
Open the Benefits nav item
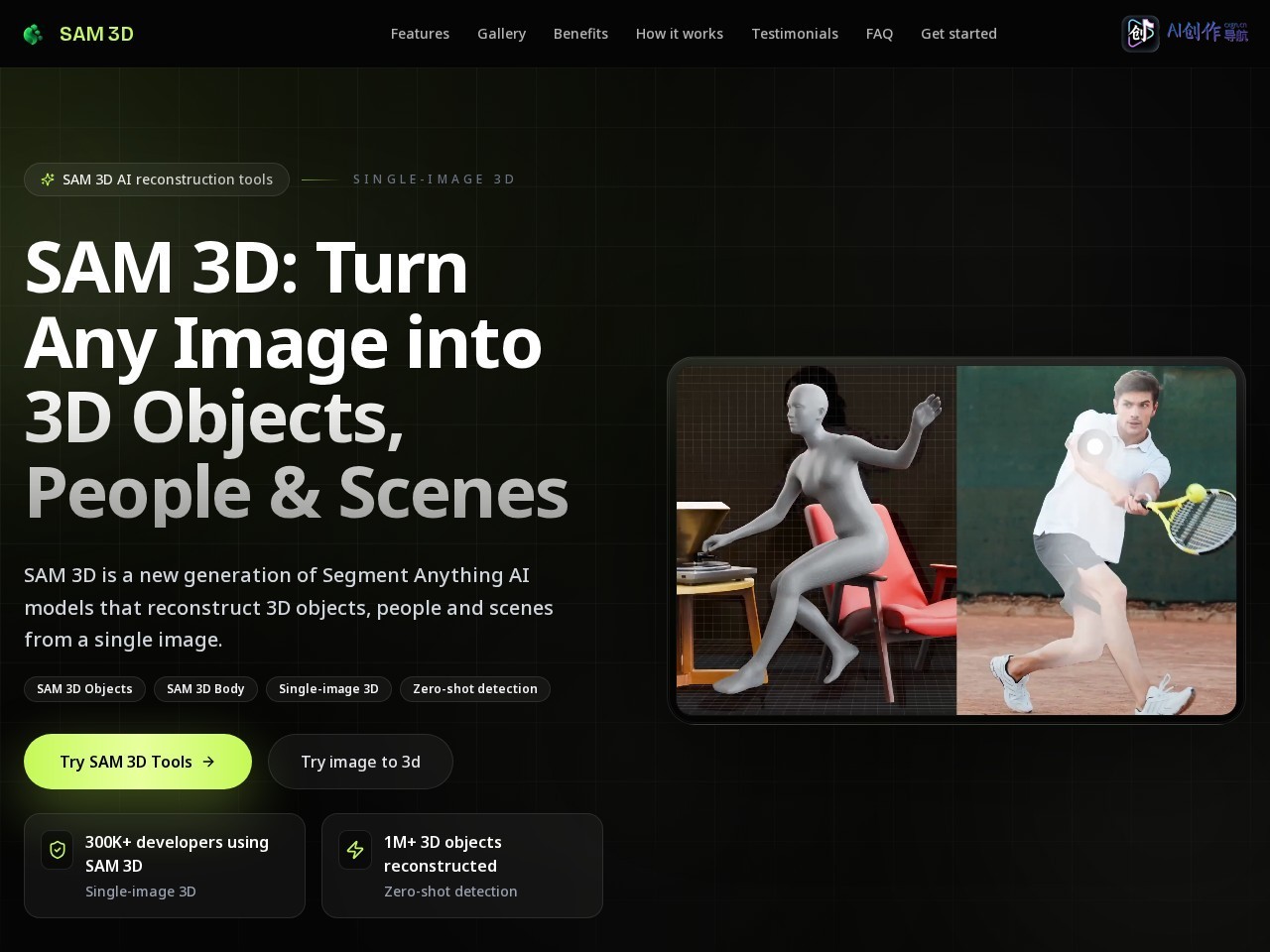[x=580, y=34]
